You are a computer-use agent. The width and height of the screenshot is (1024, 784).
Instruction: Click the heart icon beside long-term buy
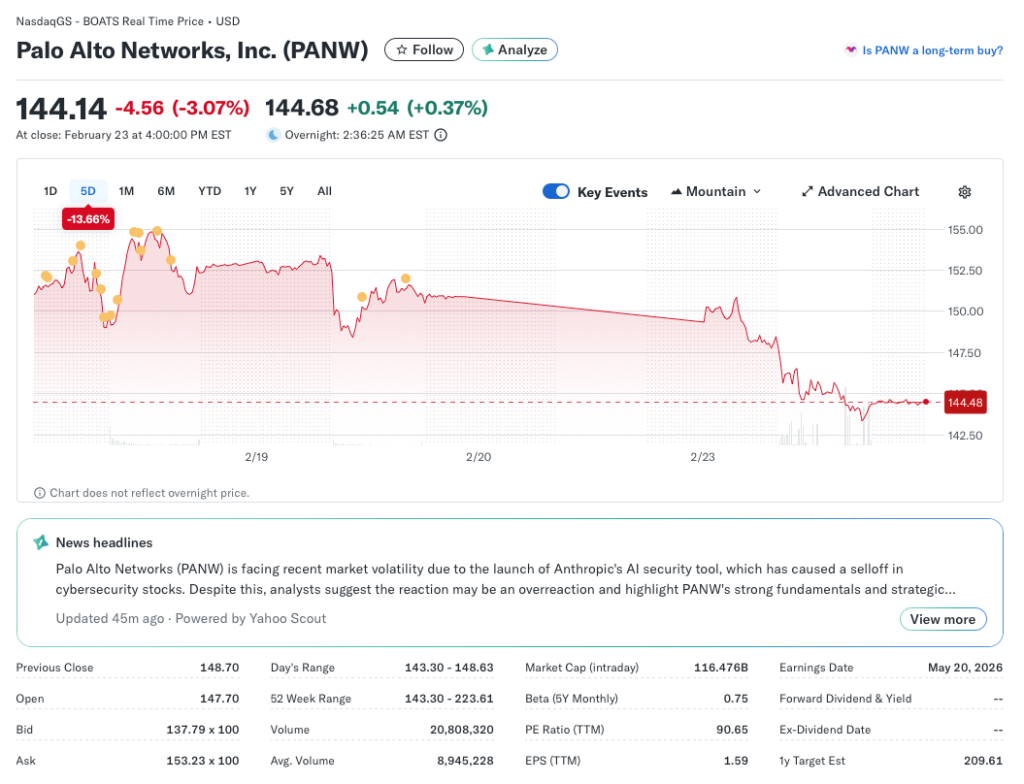pyautogui.click(x=851, y=50)
